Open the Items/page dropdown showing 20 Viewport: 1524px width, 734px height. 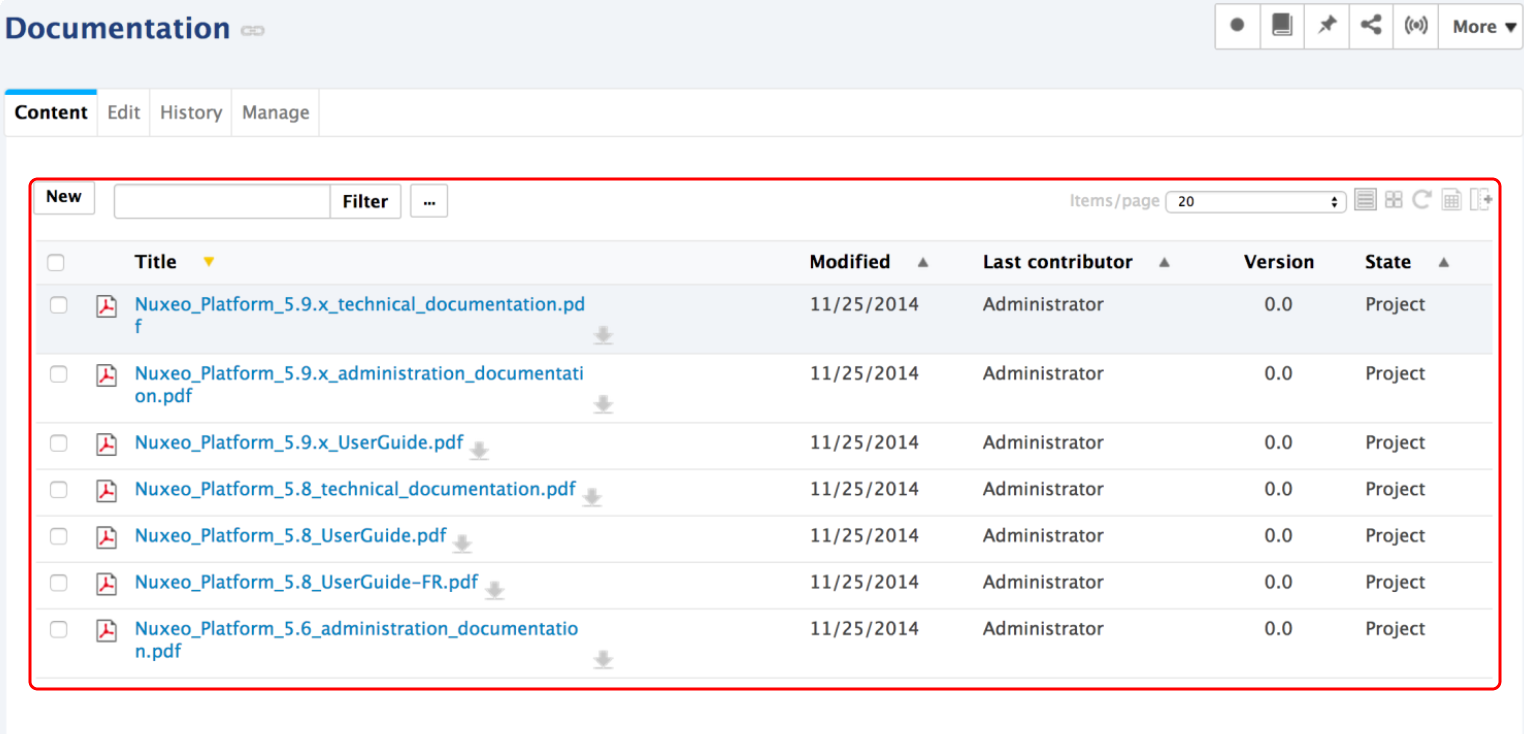[x=1256, y=201]
